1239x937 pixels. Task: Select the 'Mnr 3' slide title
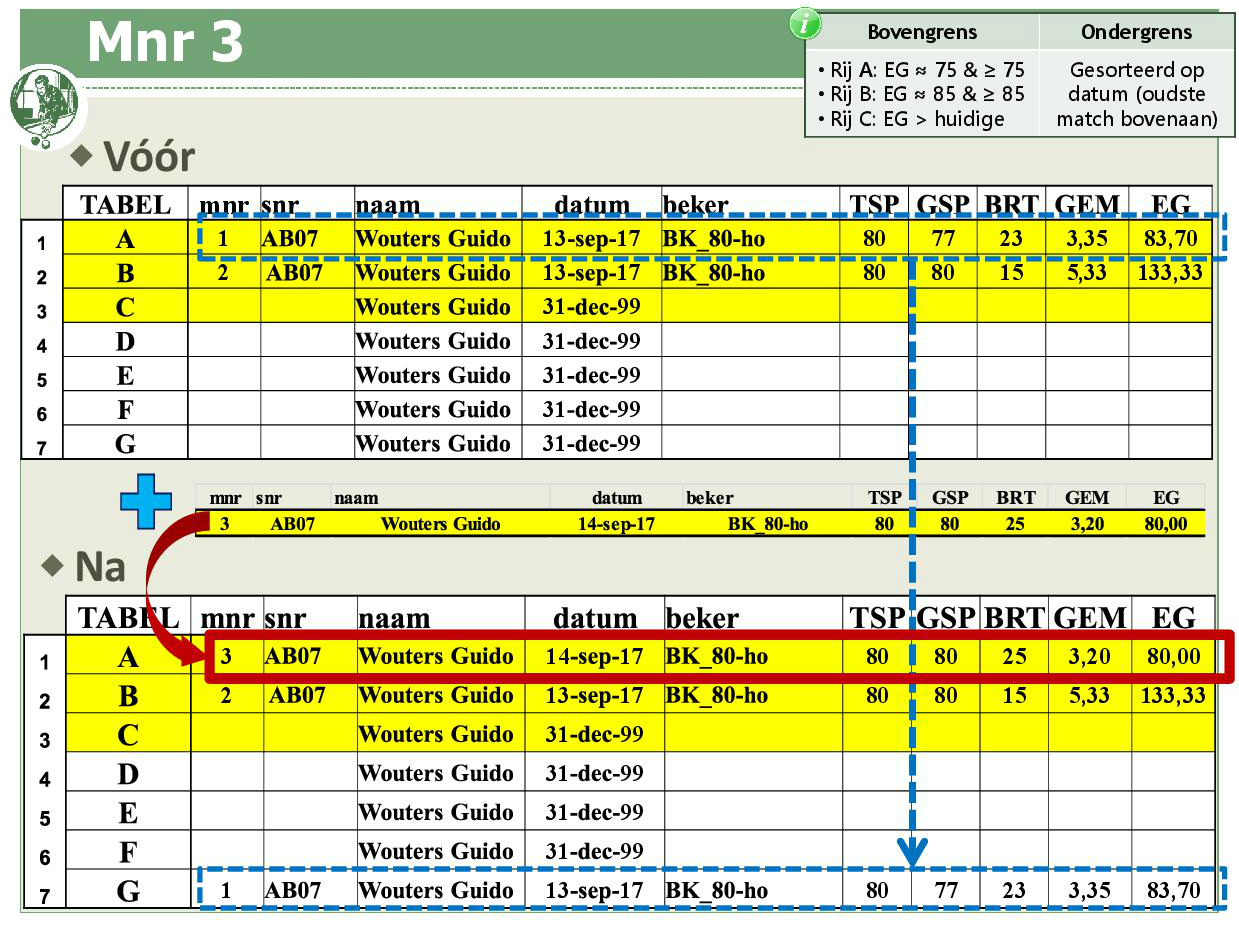click(x=165, y=43)
